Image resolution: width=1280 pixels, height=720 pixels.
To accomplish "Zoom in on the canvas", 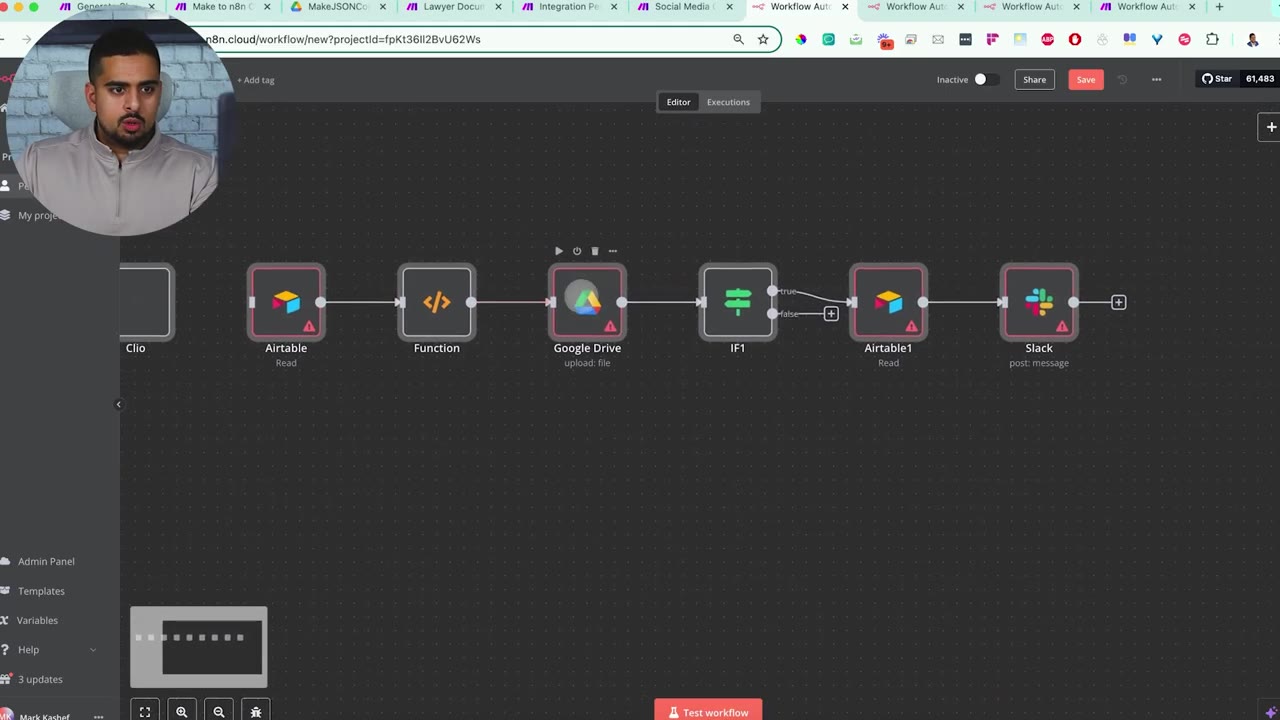I will click(x=182, y=712).
